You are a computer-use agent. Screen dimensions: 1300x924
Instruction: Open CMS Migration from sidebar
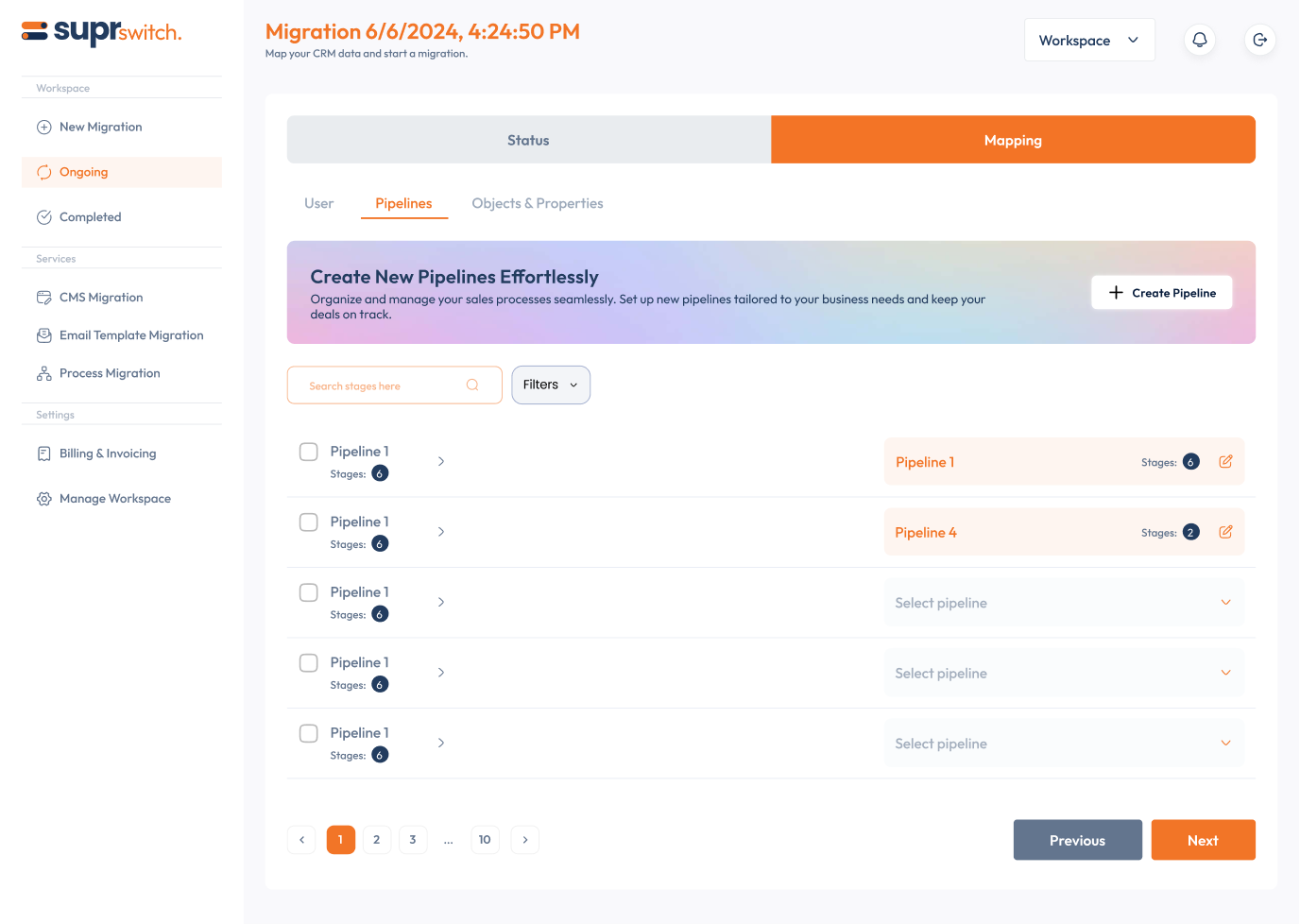[101, 298]
